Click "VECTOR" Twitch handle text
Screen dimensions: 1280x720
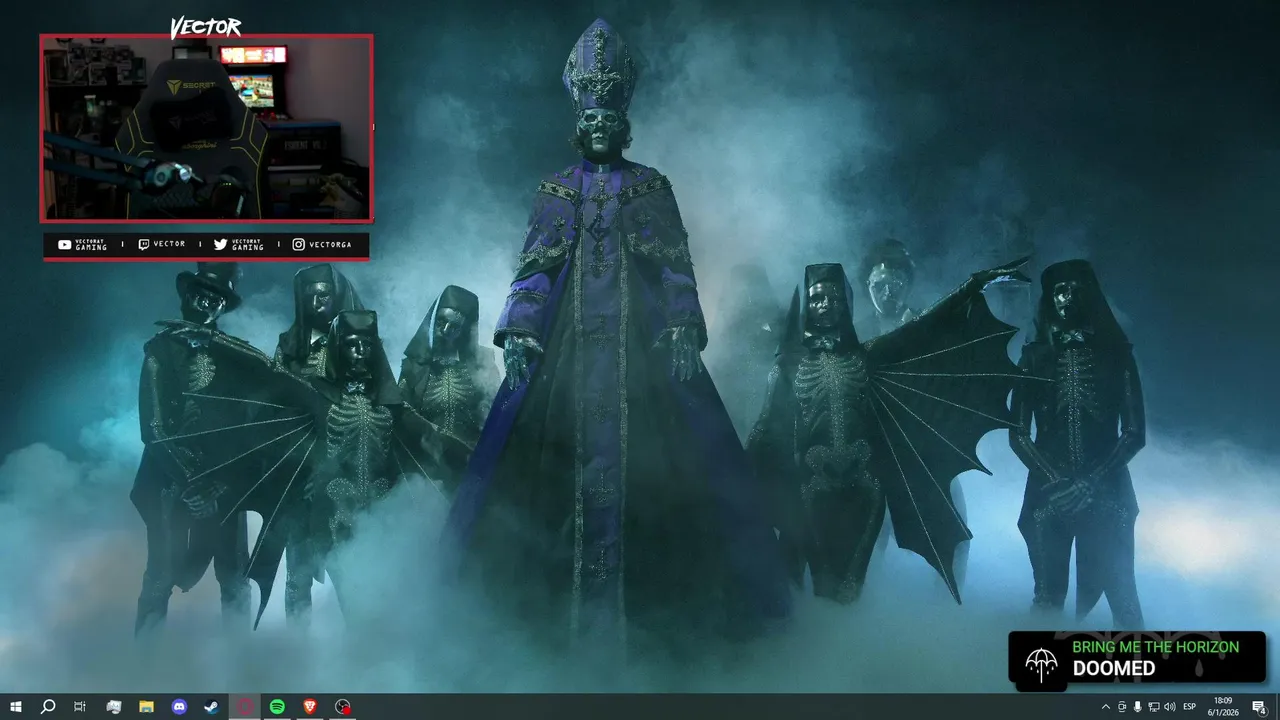point(169,244)
